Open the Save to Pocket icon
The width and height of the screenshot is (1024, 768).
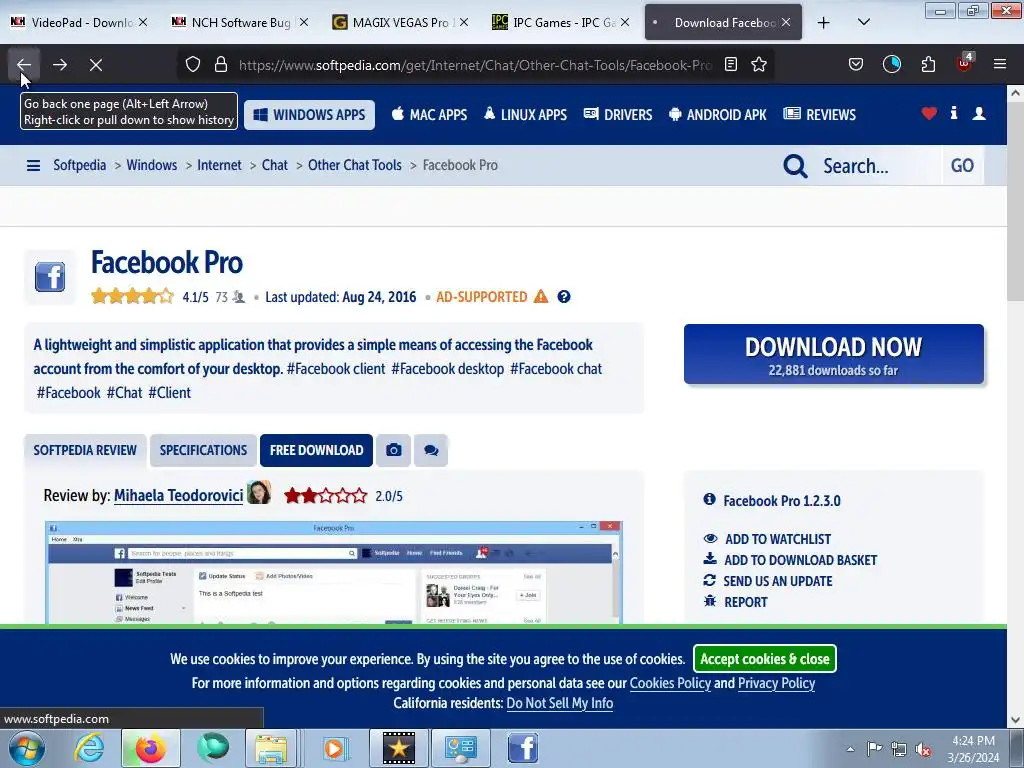tap(856, 64)
